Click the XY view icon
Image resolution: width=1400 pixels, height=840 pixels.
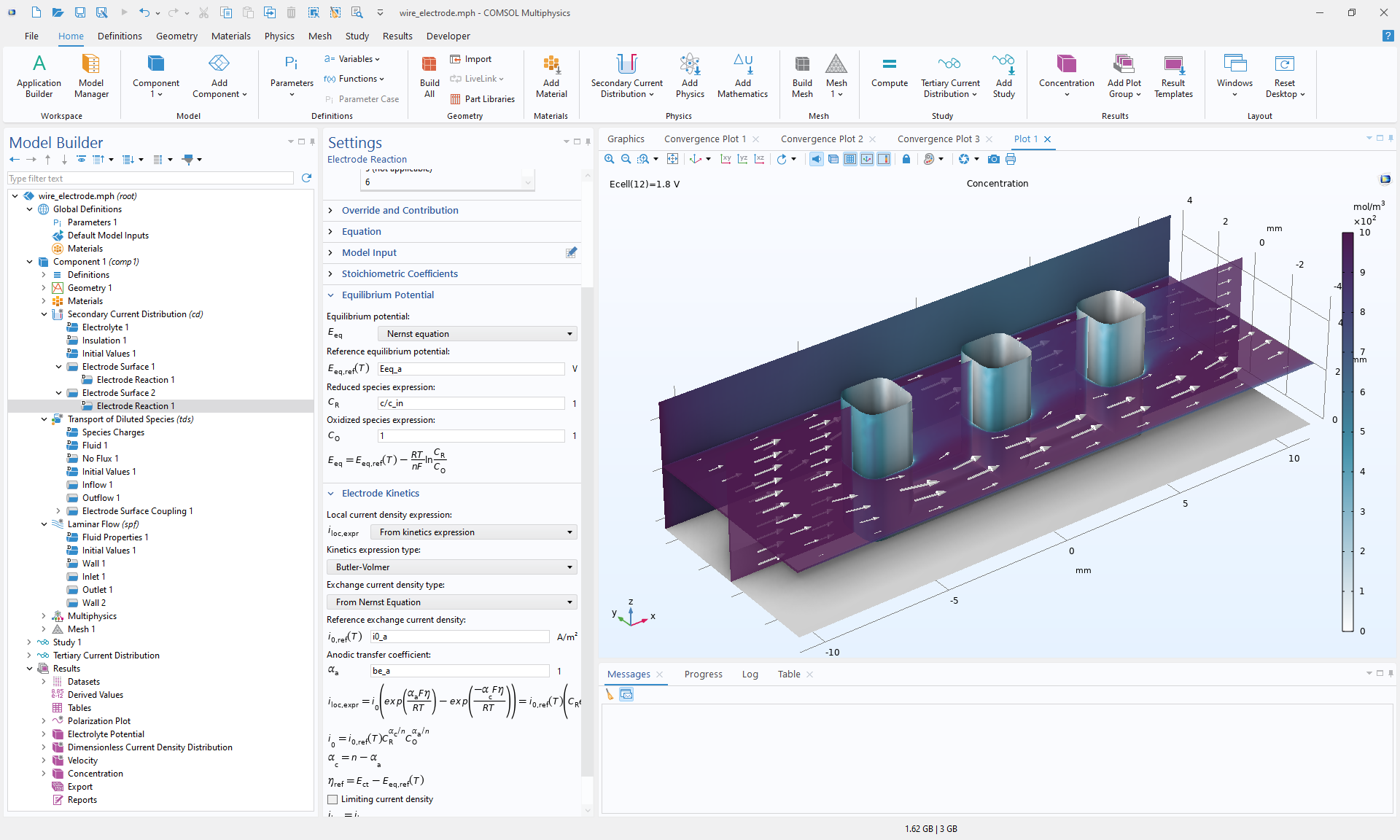click(x=726, y=159)
